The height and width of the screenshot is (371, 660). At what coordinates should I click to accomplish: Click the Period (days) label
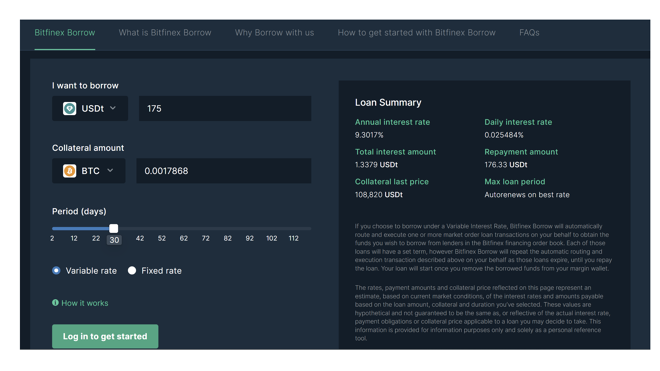pos(79,211)
